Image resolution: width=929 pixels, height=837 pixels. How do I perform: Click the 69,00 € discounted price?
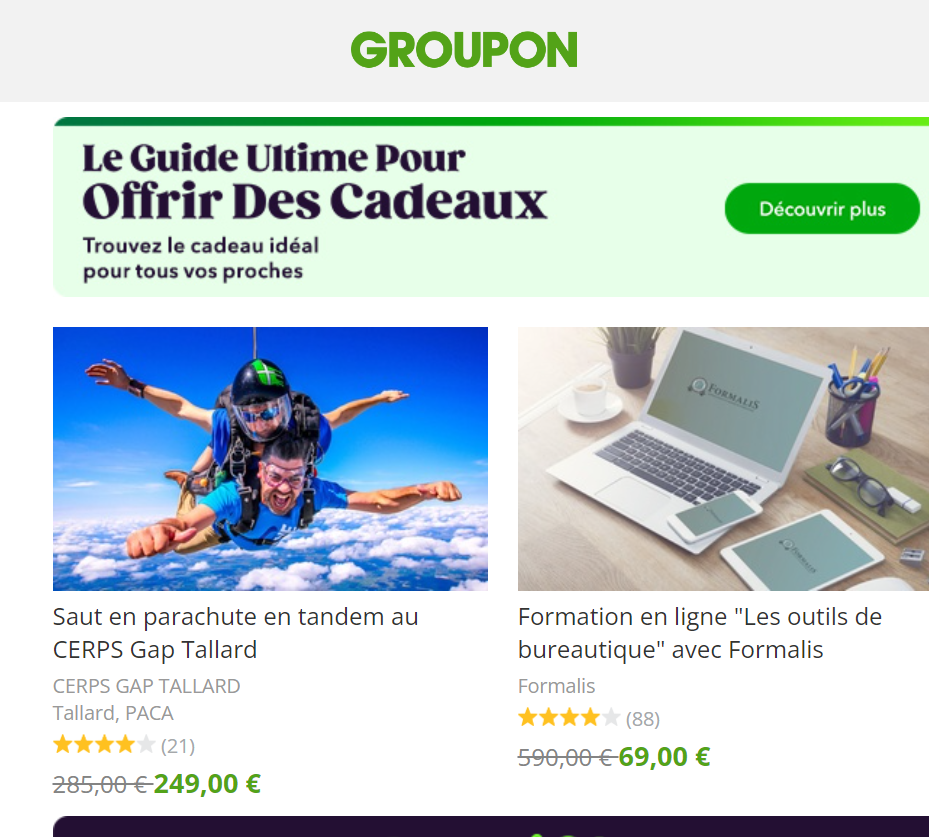click(x=664, y=757)
